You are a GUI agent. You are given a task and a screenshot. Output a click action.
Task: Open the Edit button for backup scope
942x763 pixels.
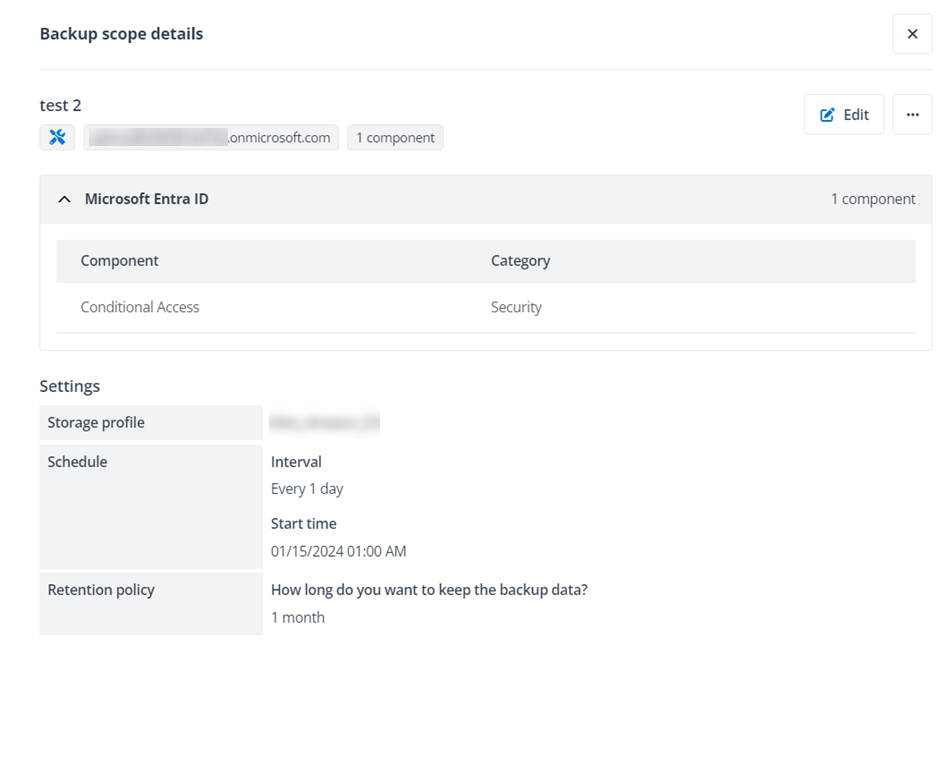(843, 115)
